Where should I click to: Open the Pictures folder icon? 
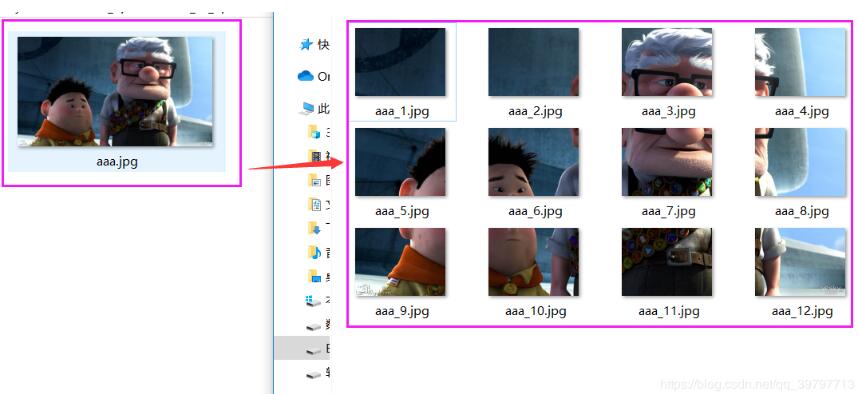click(x=314, y=180)
